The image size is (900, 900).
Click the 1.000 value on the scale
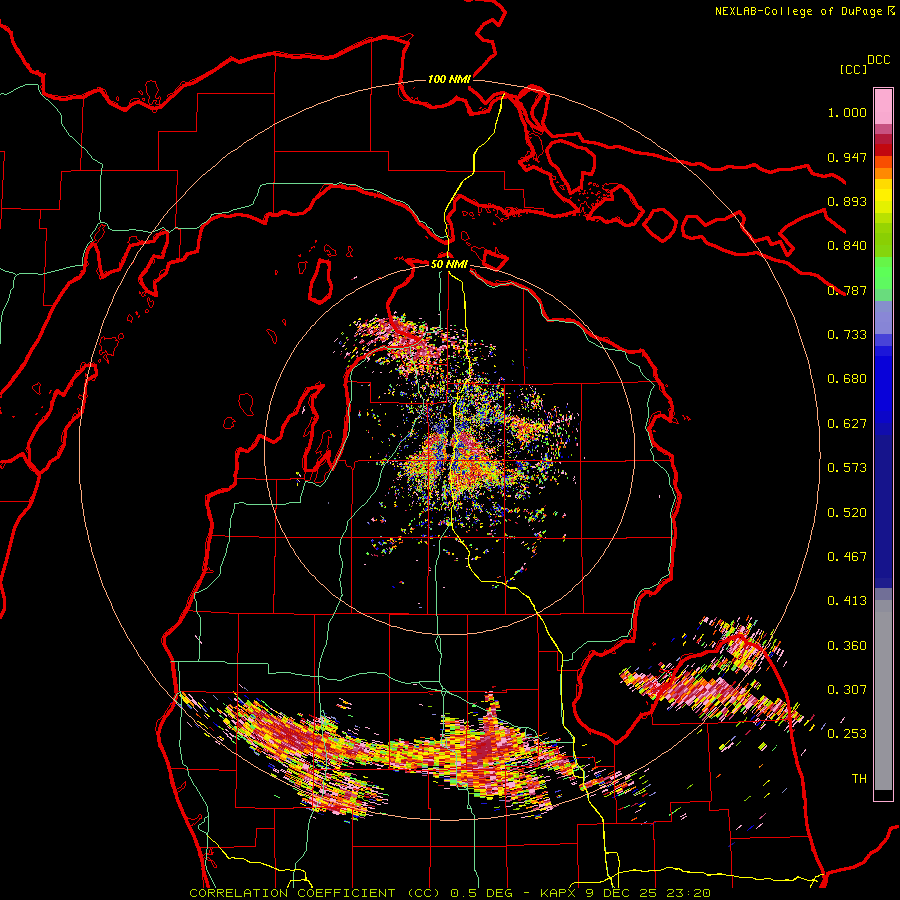click(x=847, y=112)
